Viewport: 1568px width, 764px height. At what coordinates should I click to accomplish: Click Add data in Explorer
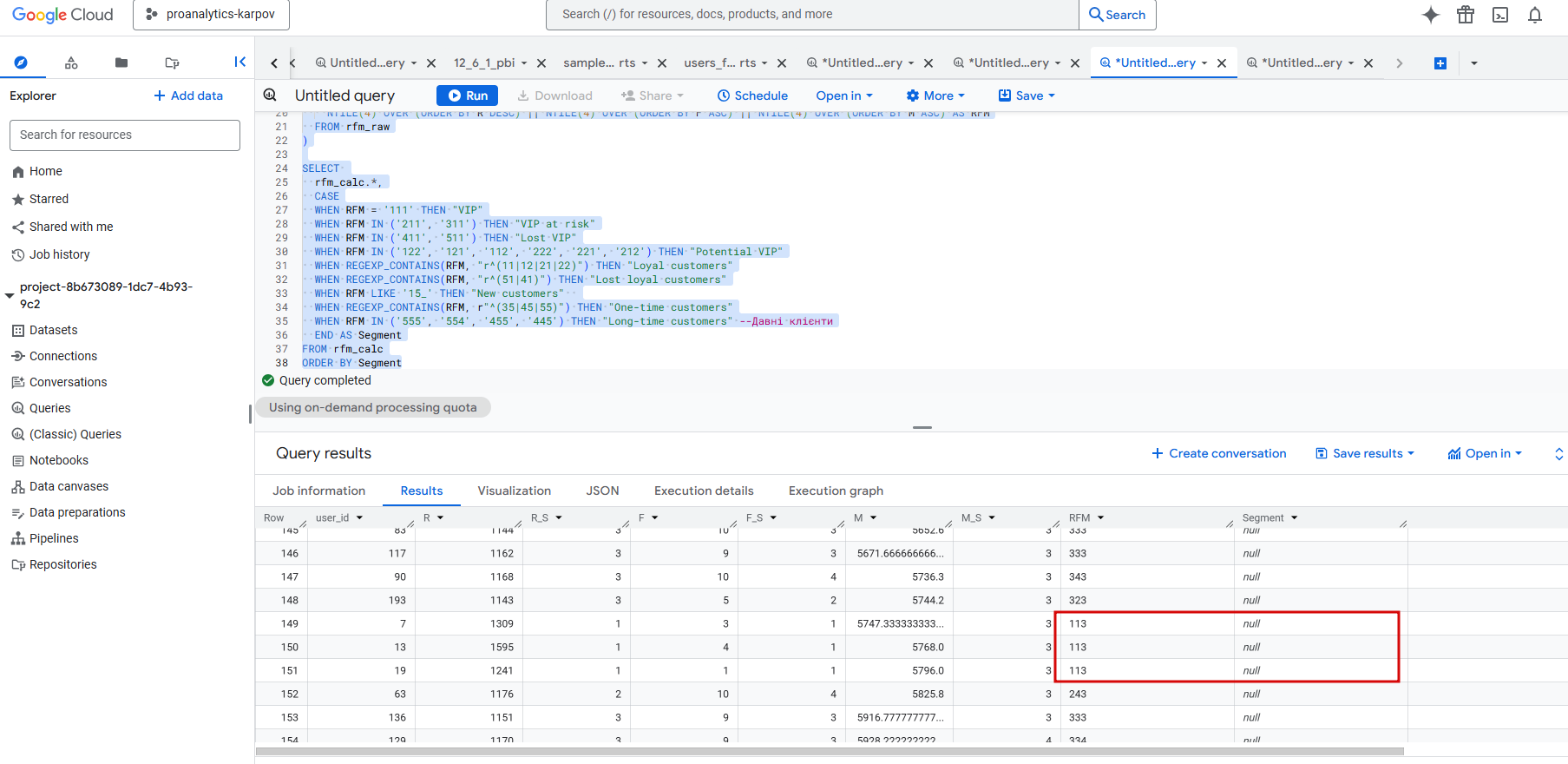[188, 95]
